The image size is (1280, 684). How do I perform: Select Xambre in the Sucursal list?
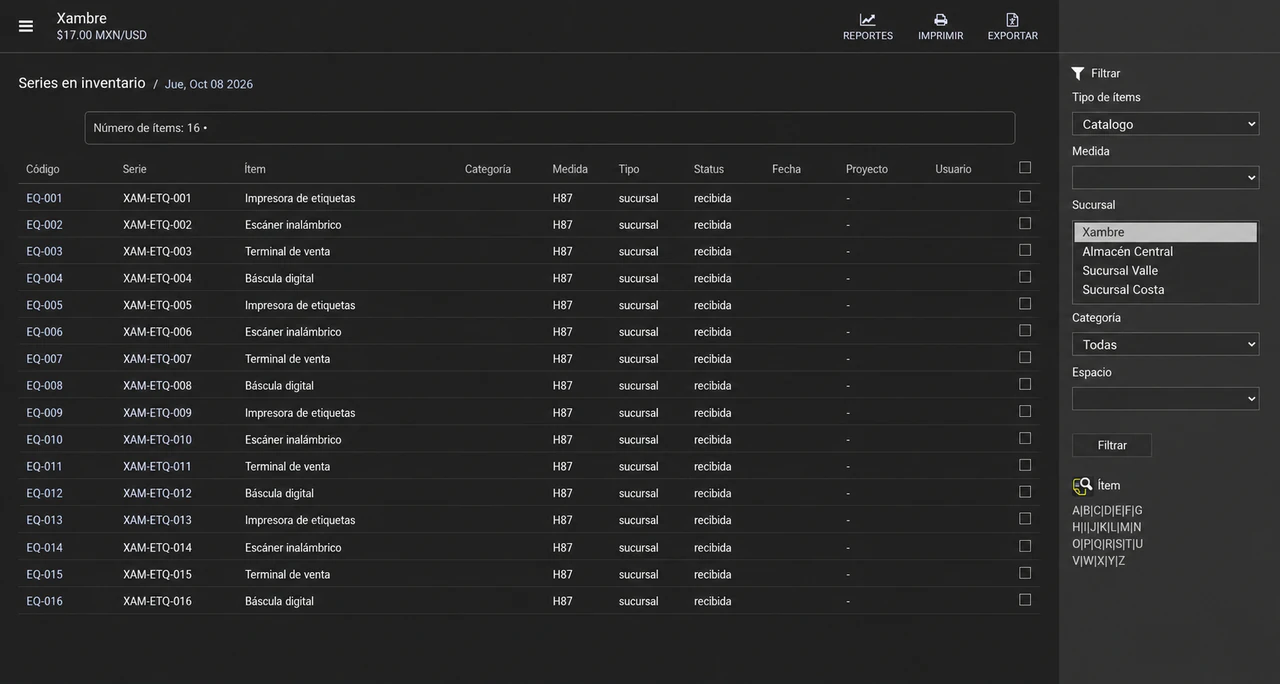1165,232
